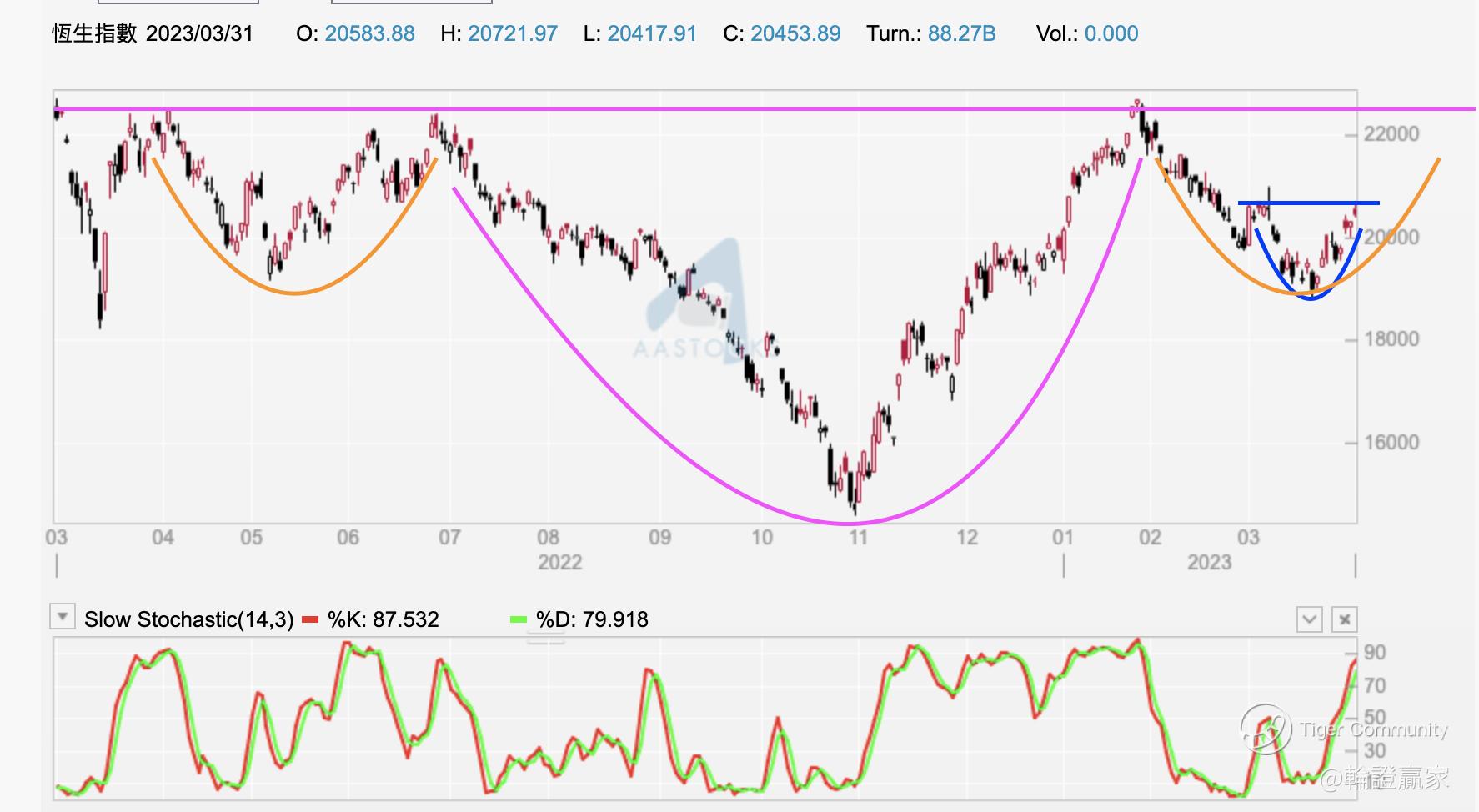Click the 16000 price axis label
This screenshot has height=812, width=1479.
1391,442
